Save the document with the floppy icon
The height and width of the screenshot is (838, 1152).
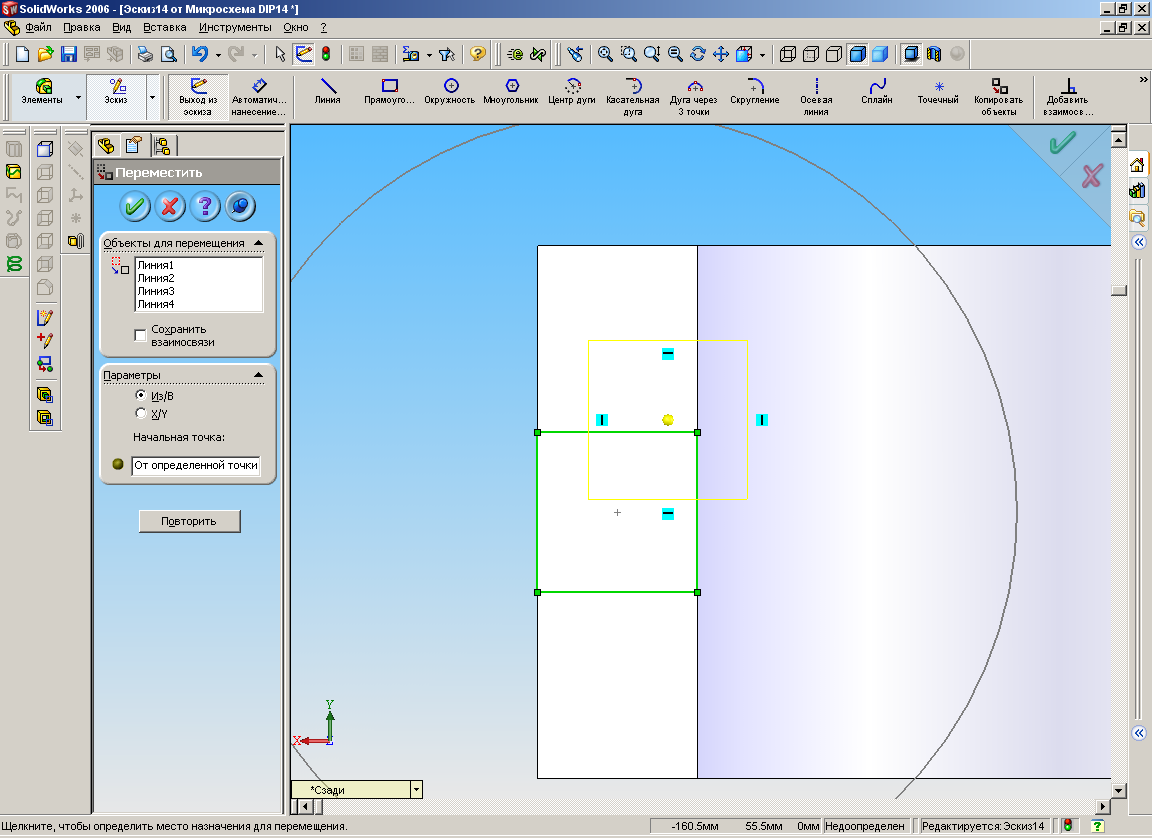click(68, 54)
